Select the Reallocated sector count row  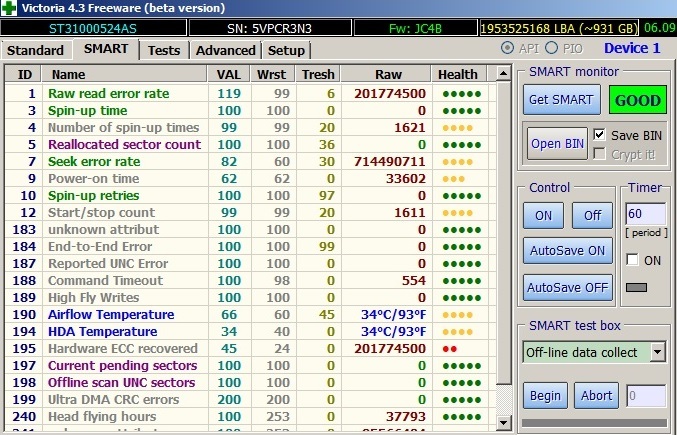point(250,144)
